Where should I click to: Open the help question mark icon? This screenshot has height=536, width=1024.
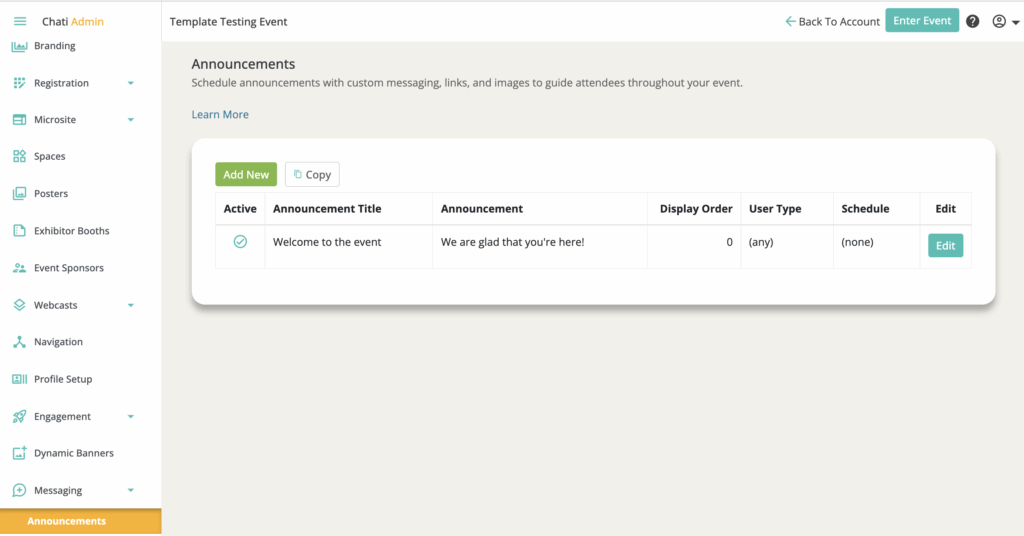[972, 21]
